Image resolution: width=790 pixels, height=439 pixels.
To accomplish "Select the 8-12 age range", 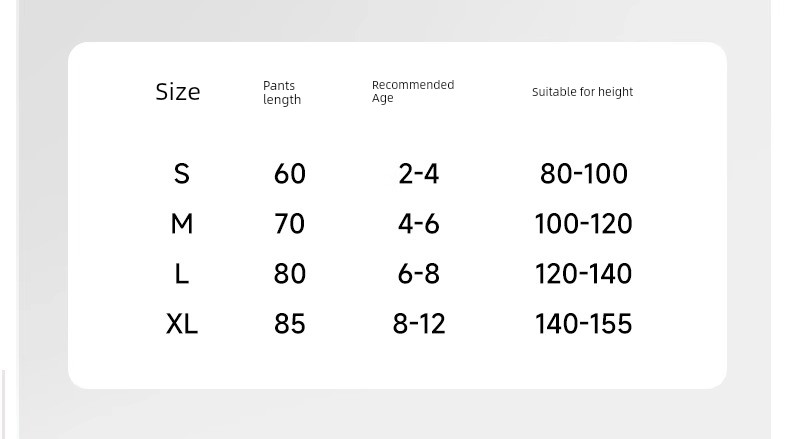I will [419, 324].
